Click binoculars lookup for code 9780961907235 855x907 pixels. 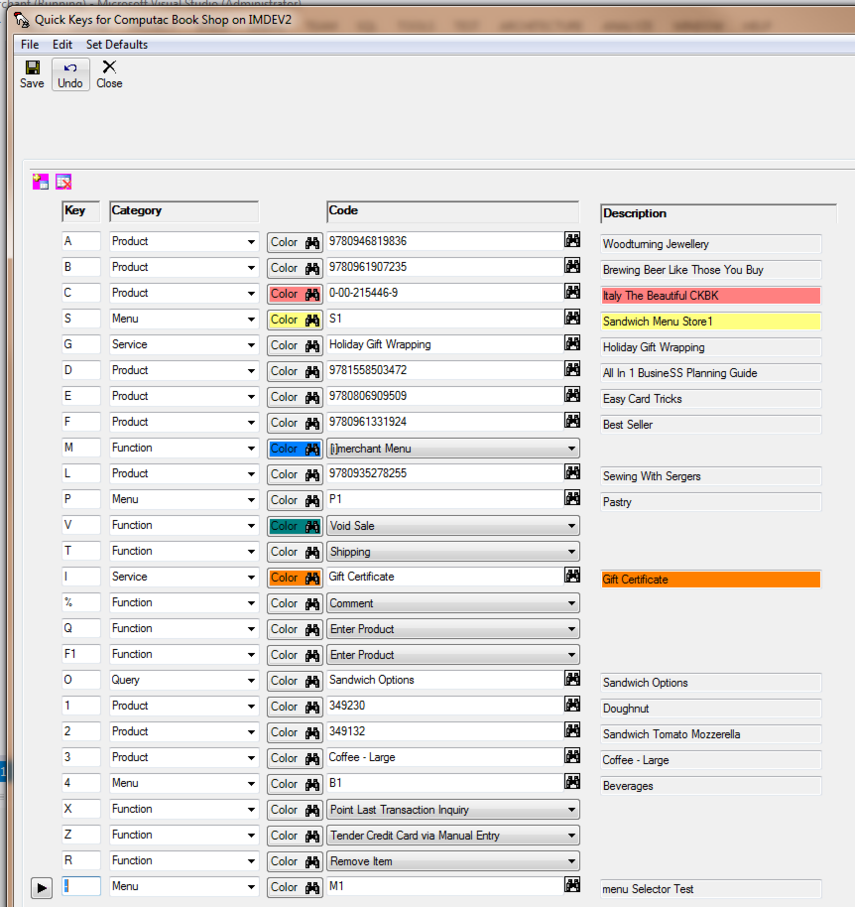tap(572, 266)
